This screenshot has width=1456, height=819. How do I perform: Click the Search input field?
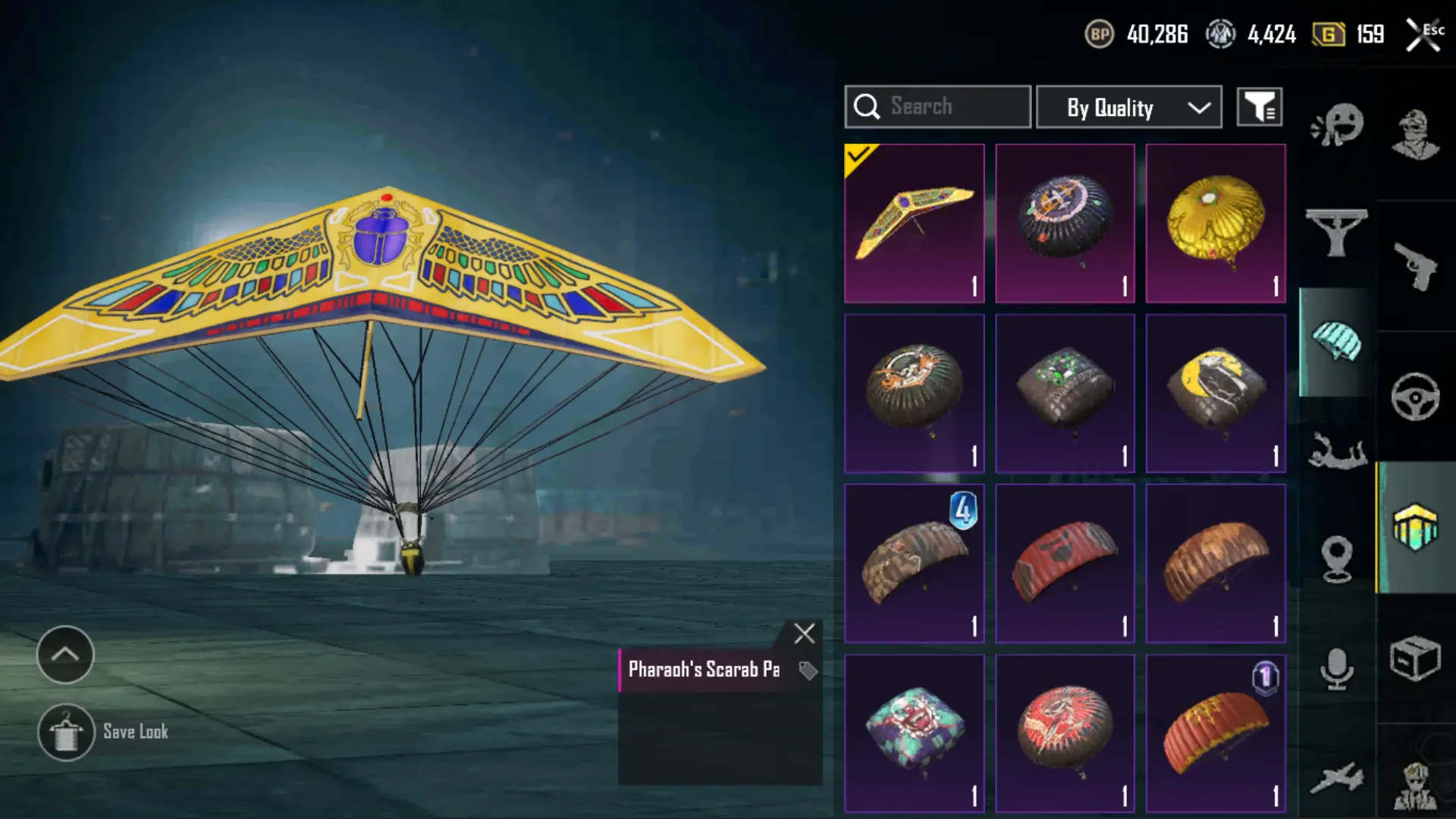tap(938, 107)
